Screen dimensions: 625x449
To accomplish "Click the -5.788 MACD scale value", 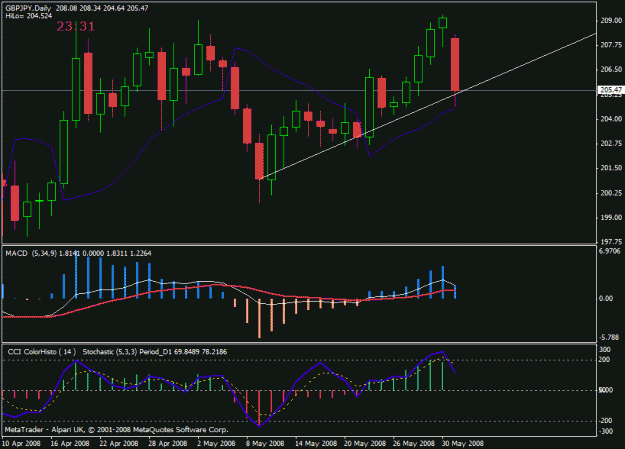I will tap(609, 337).
